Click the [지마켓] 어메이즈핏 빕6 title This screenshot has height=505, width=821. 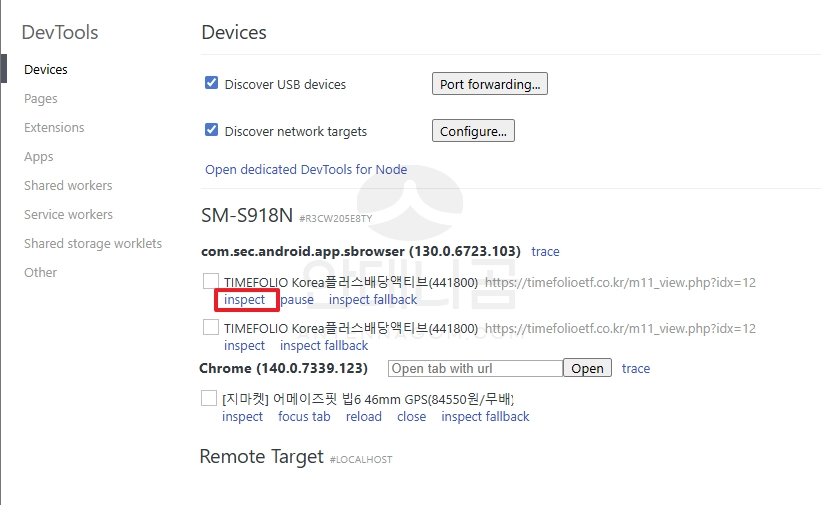pos(368,399)
